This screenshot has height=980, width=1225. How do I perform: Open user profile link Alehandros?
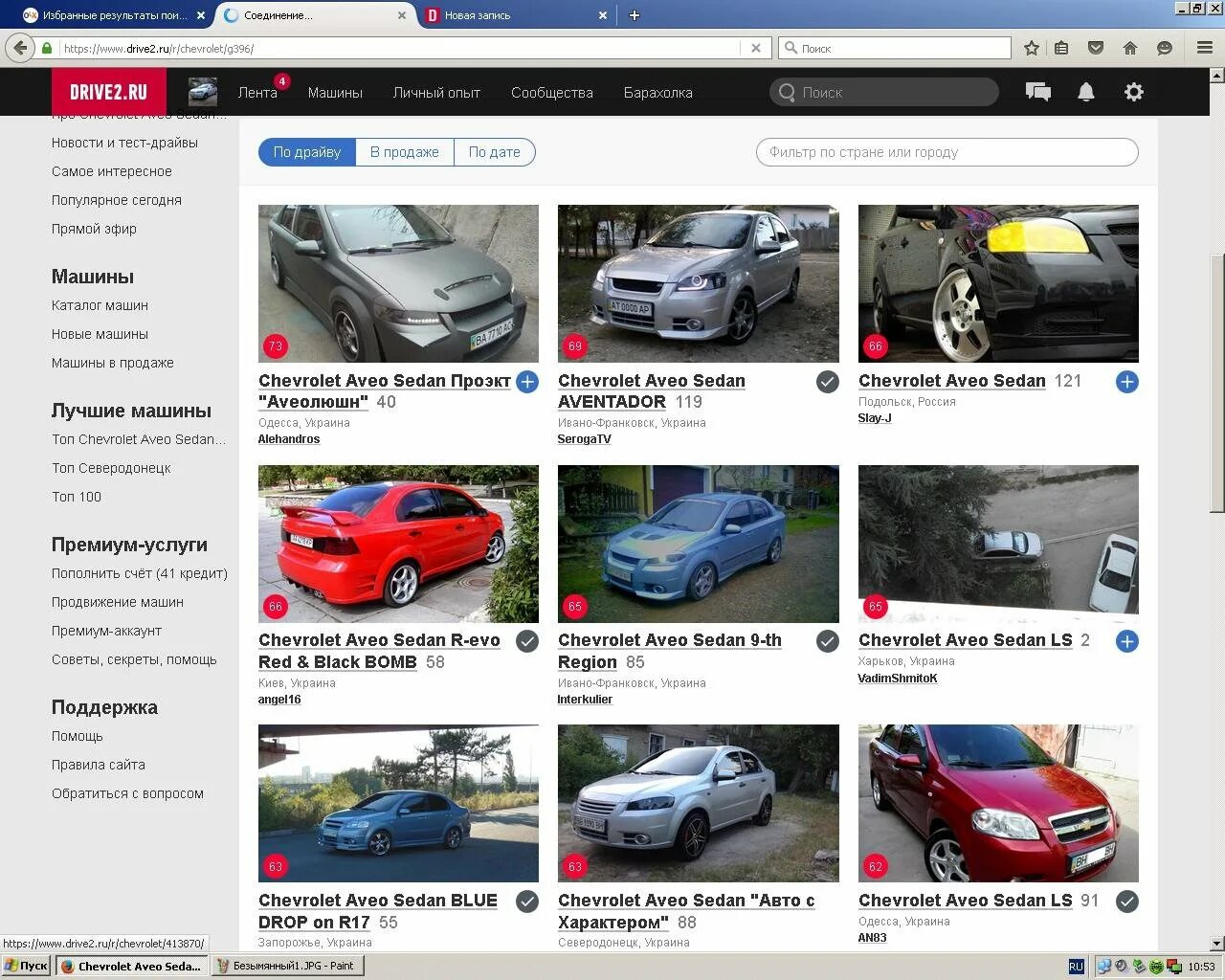coord(289,439)
